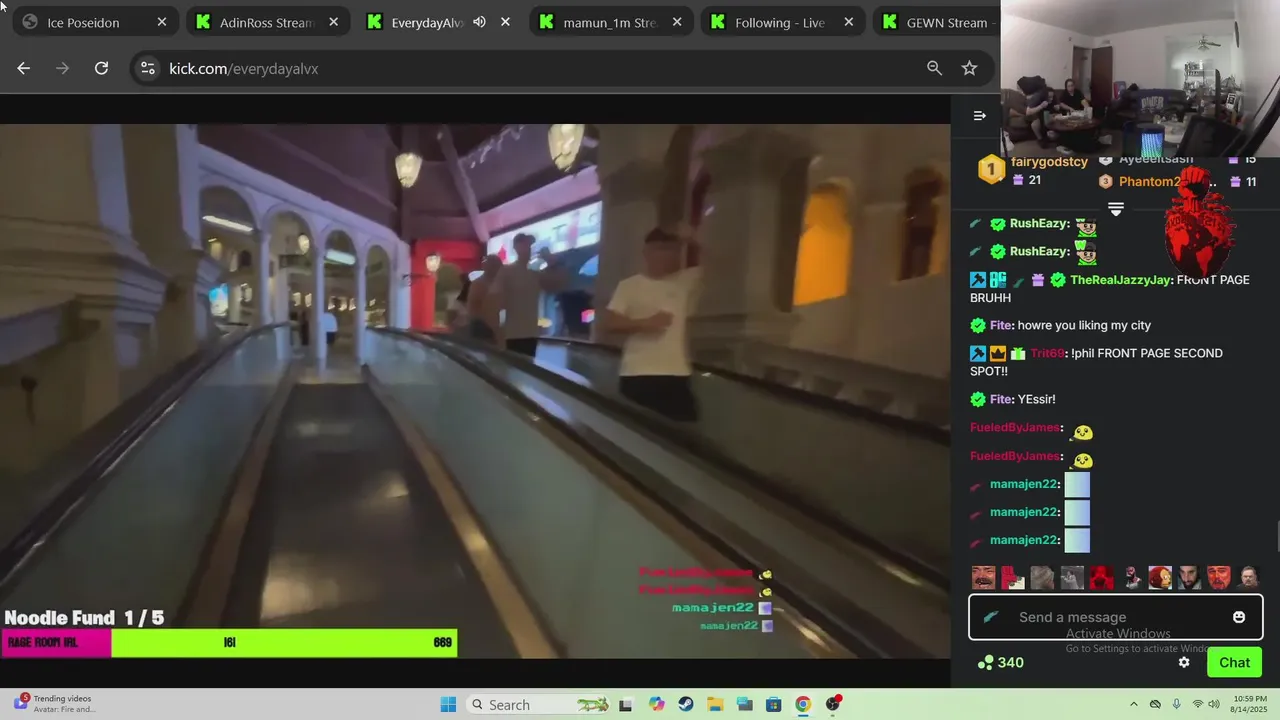Insert the last quick emote in row
The image size is (1280, 720).
click(1248, 578)
